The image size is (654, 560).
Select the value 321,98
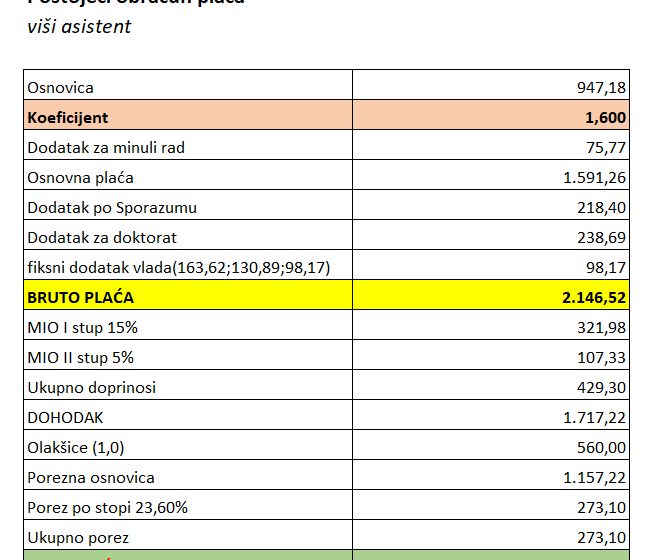pyautogui.click(x=601, y=328)
